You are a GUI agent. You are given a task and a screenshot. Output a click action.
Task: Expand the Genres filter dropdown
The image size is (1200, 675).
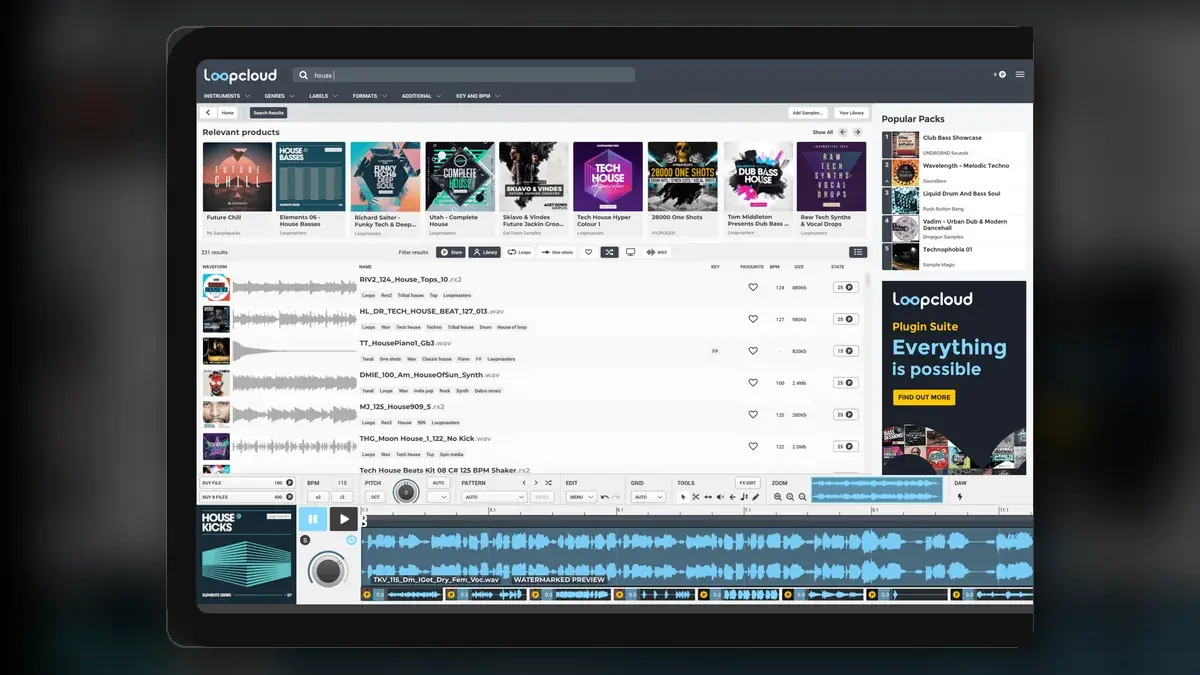[x=279, y=96]
